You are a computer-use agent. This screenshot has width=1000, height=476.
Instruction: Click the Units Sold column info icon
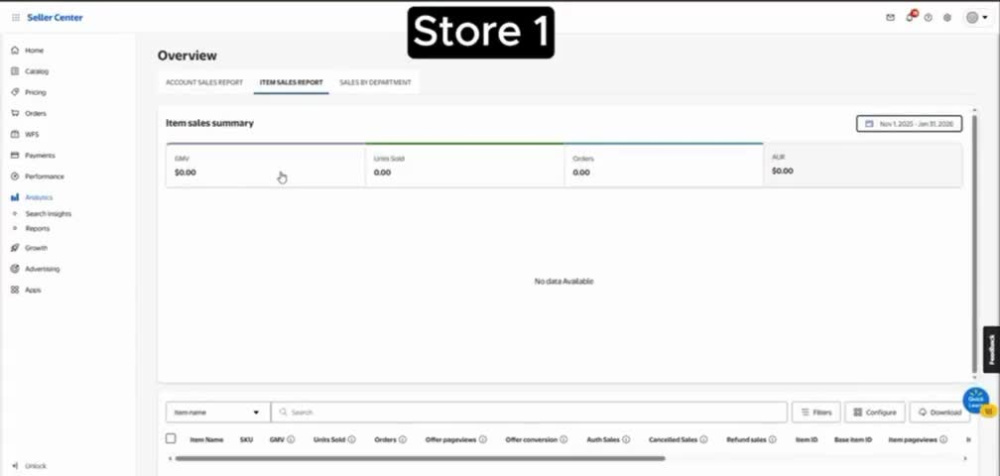(x=351, y=440)
